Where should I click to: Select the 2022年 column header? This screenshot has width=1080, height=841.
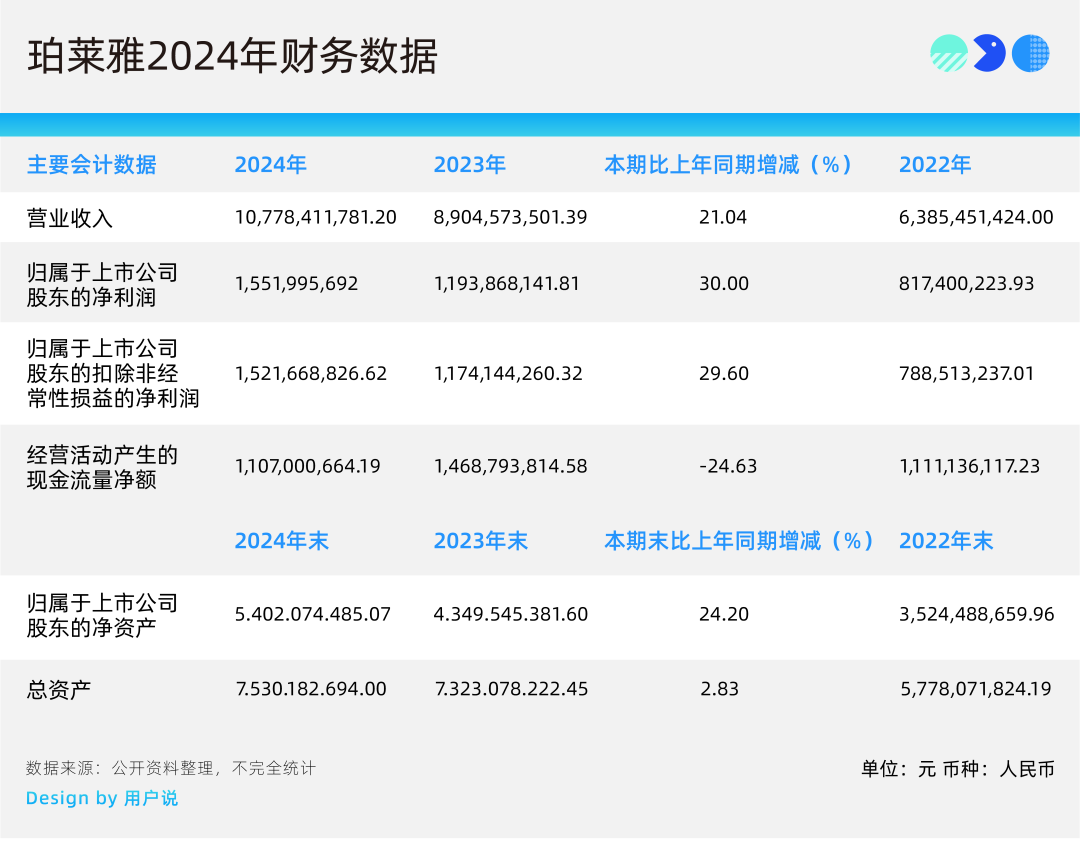(934, 165)
